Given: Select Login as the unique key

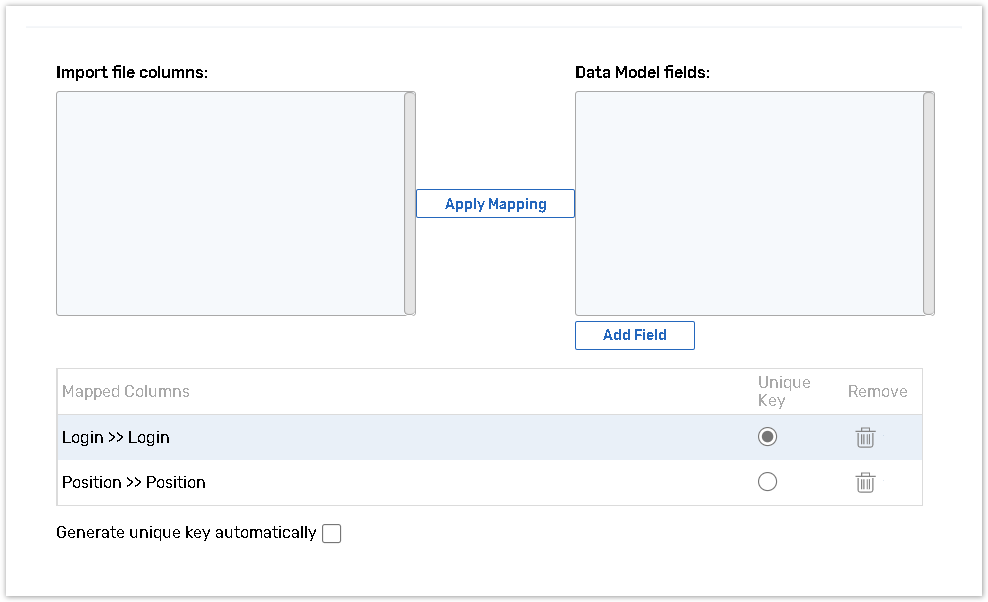Looking at the screenshot, I should 767,437.
